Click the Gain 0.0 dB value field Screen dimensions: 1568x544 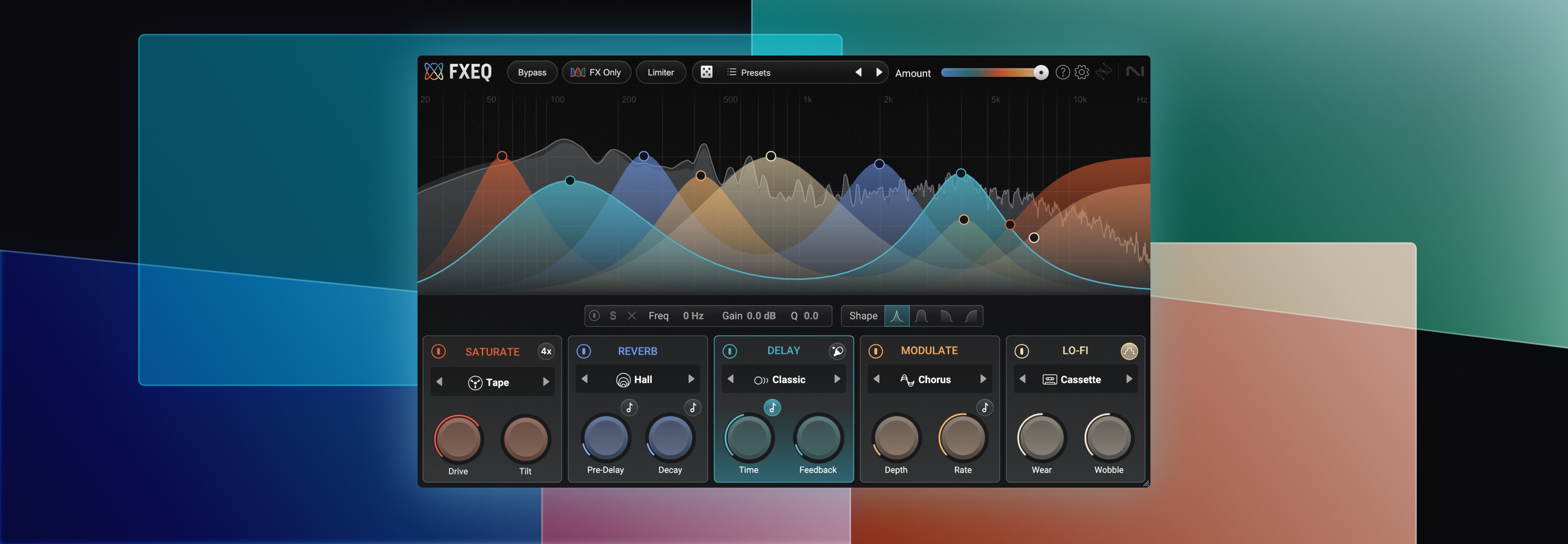point(761,316)
